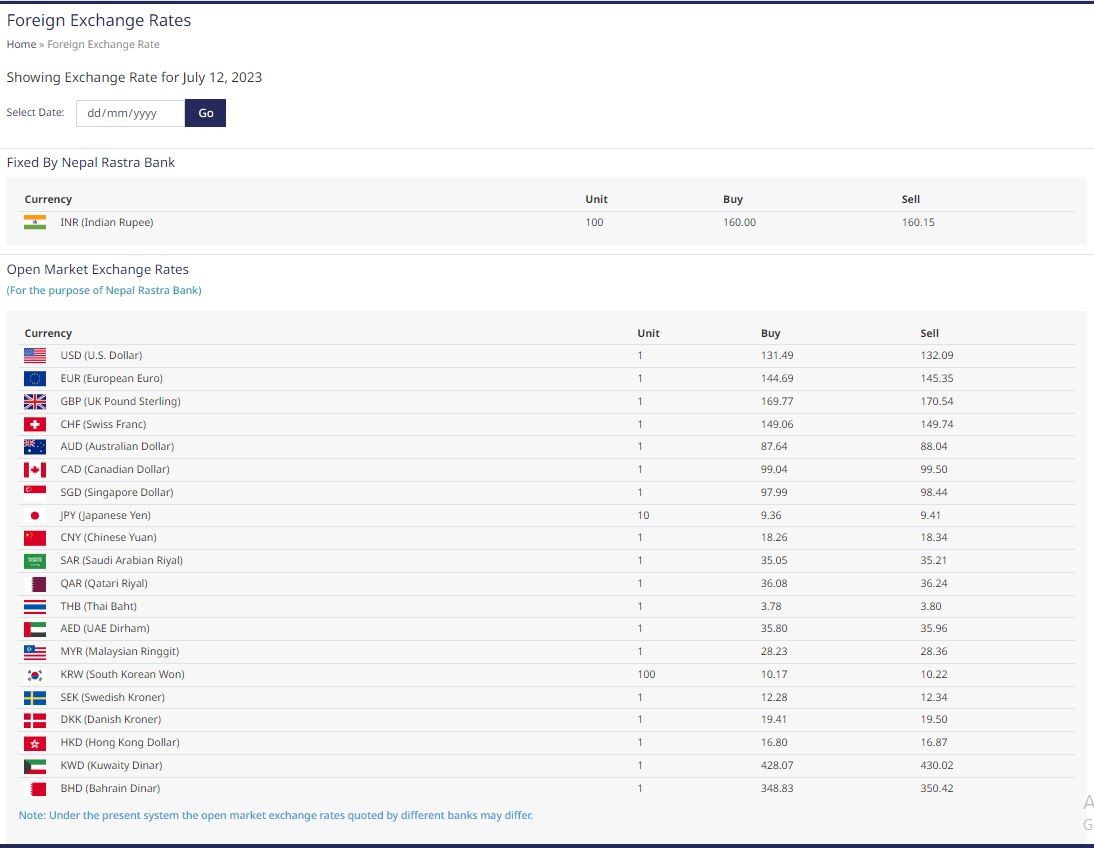Open the Home breadcrumb link
The height and width of the screenshot is (848, 1094).
(21, 44)
